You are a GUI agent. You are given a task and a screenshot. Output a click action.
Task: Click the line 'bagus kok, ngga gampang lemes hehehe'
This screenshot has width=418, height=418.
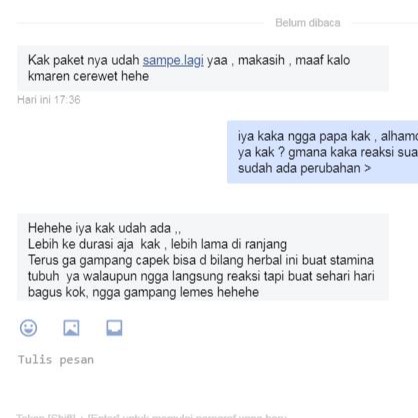click(143, 292)
